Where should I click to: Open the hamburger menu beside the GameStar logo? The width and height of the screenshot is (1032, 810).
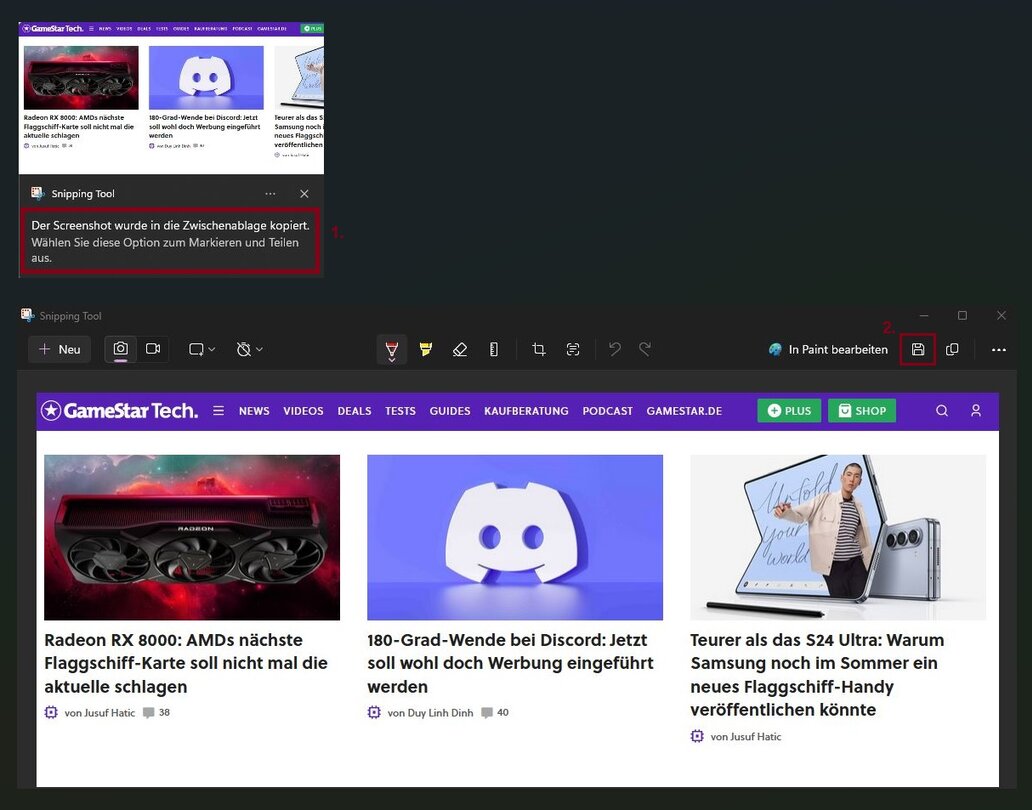[219, 411]
